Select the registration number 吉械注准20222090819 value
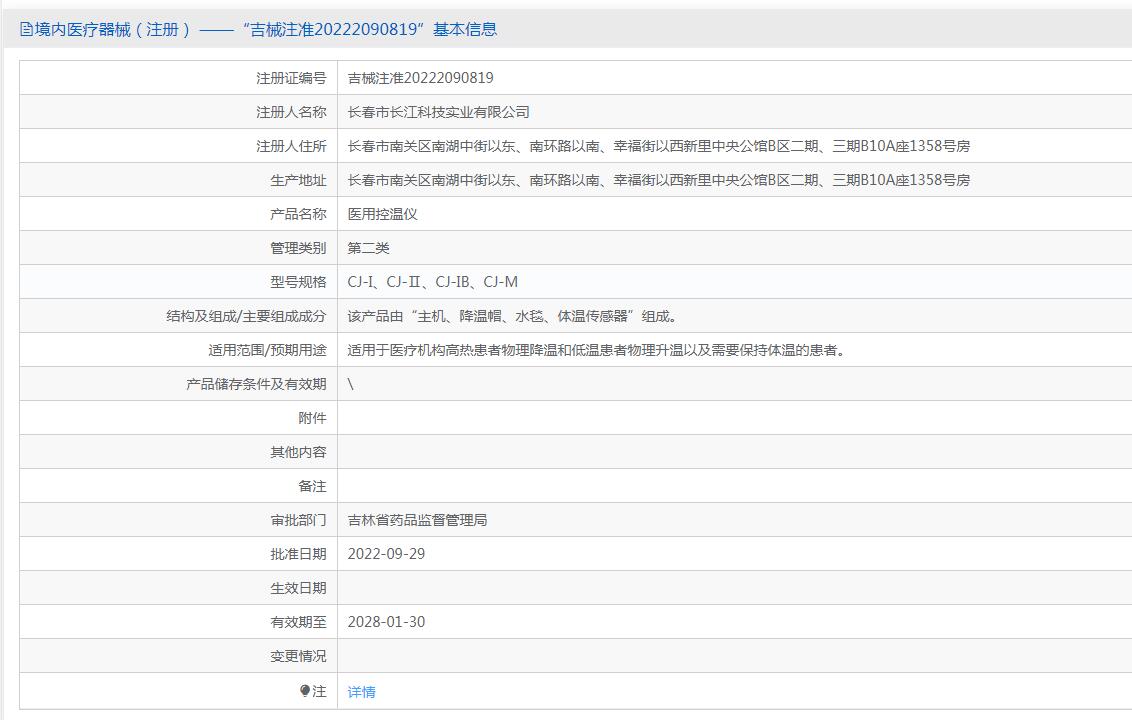Image resolution: width=1132 pixels, height=720 pixels. pos(420,78)
